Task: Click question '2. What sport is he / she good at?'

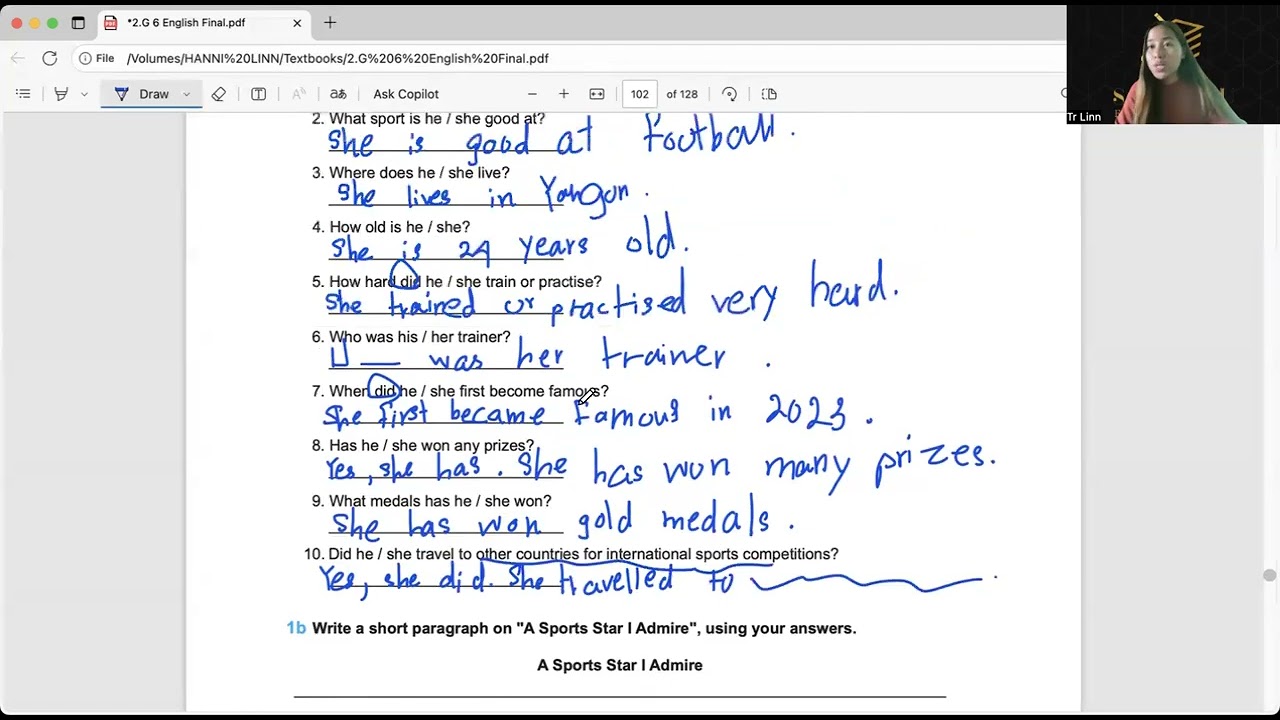Action: tap(429, 119)
